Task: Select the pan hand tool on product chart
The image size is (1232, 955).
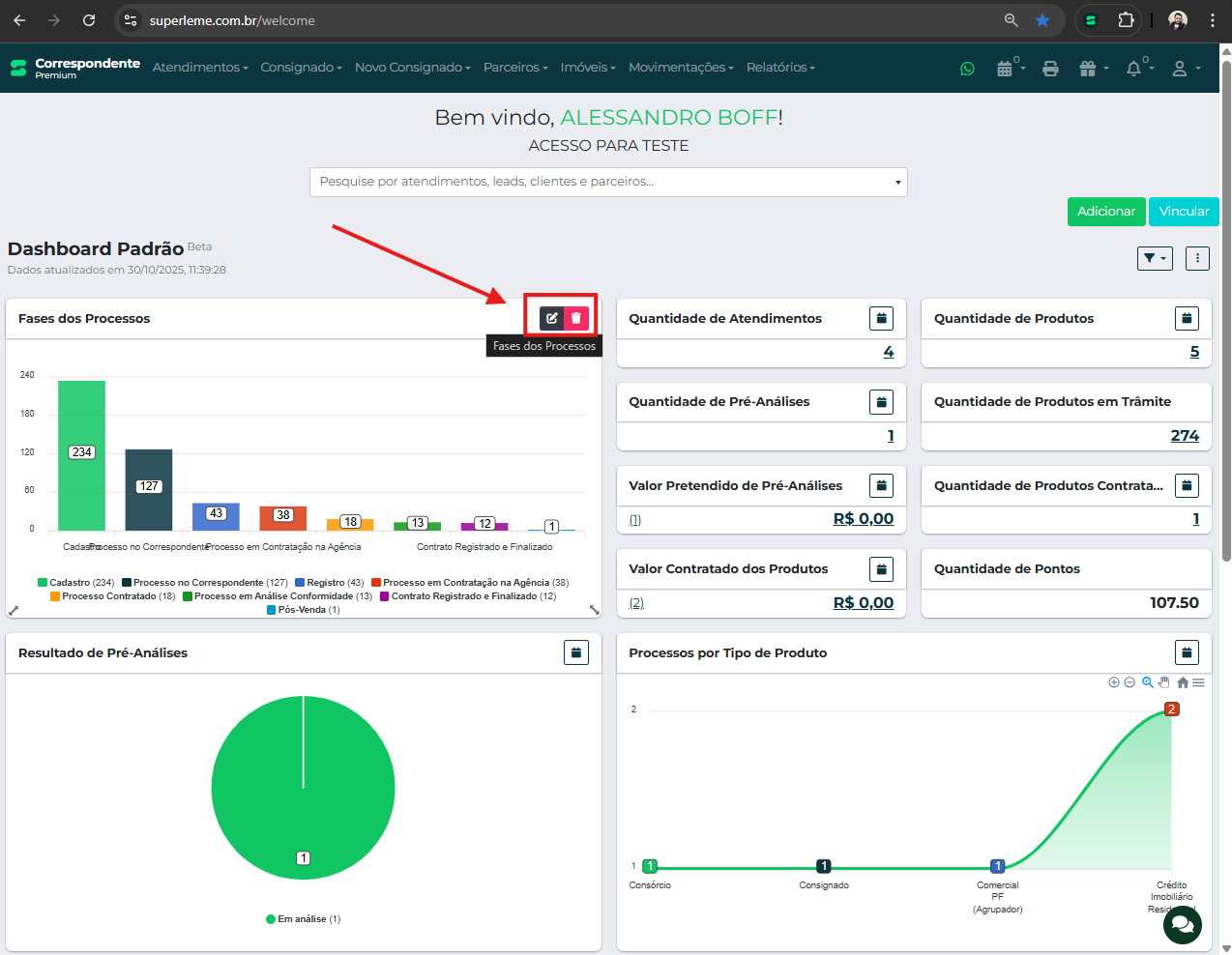Action: tap(1164, 682)
